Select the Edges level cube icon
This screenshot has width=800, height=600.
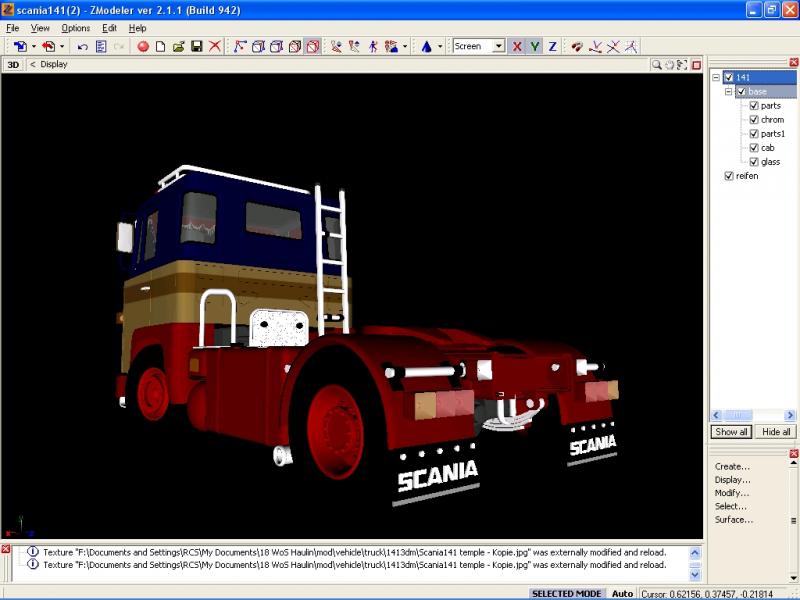coord(258,47)
